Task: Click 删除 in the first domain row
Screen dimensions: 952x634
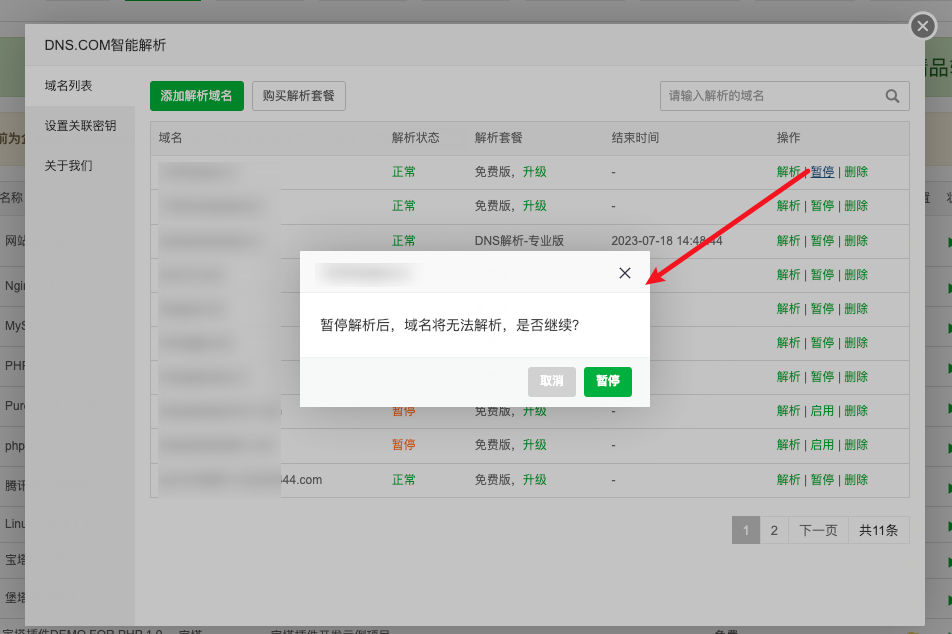Action: [856, 172]
